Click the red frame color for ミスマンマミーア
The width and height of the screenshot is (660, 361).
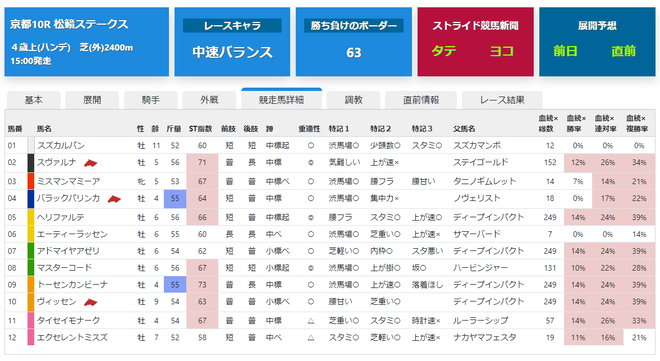coord(31,181)
